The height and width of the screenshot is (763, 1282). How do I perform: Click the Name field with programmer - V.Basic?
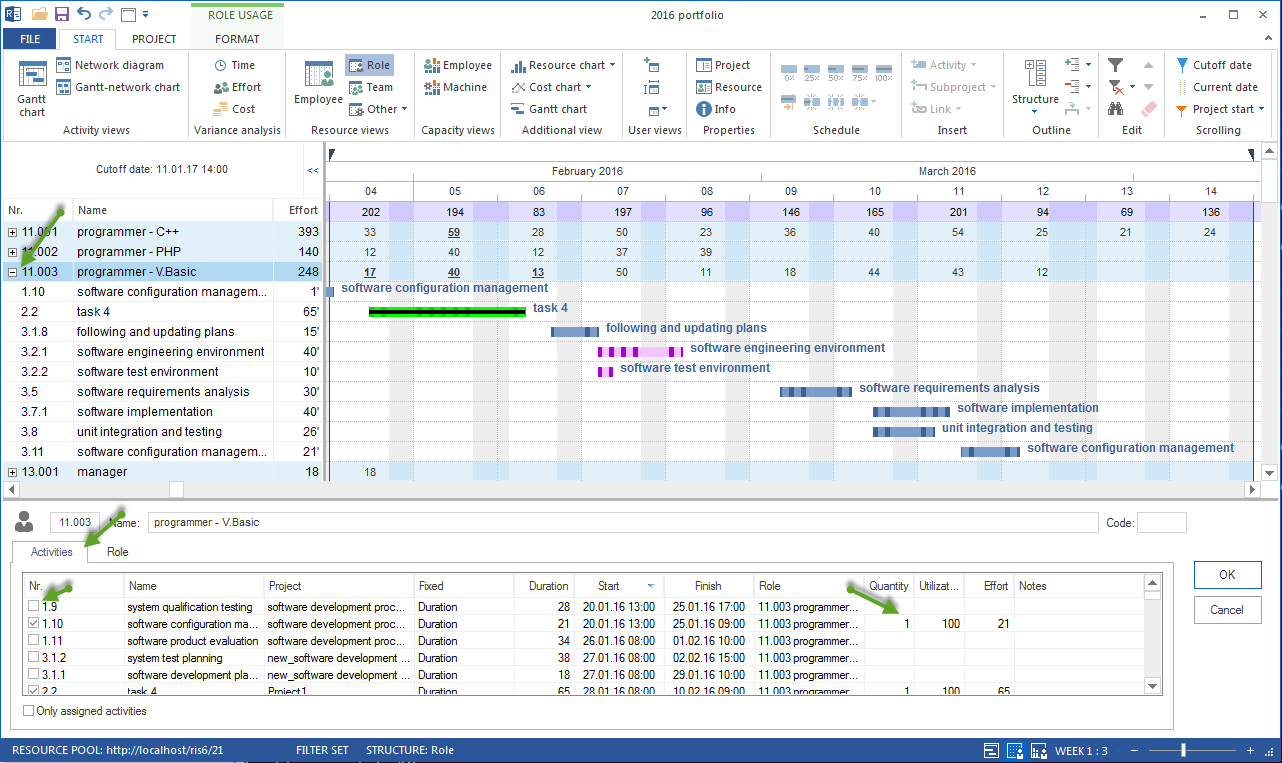pos(623,522)
